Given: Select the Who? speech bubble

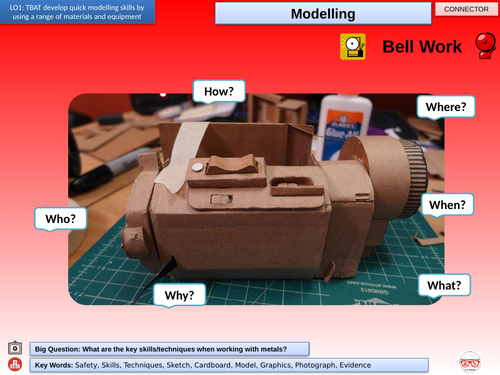Looking at the screenshot, I should point(61,219).
